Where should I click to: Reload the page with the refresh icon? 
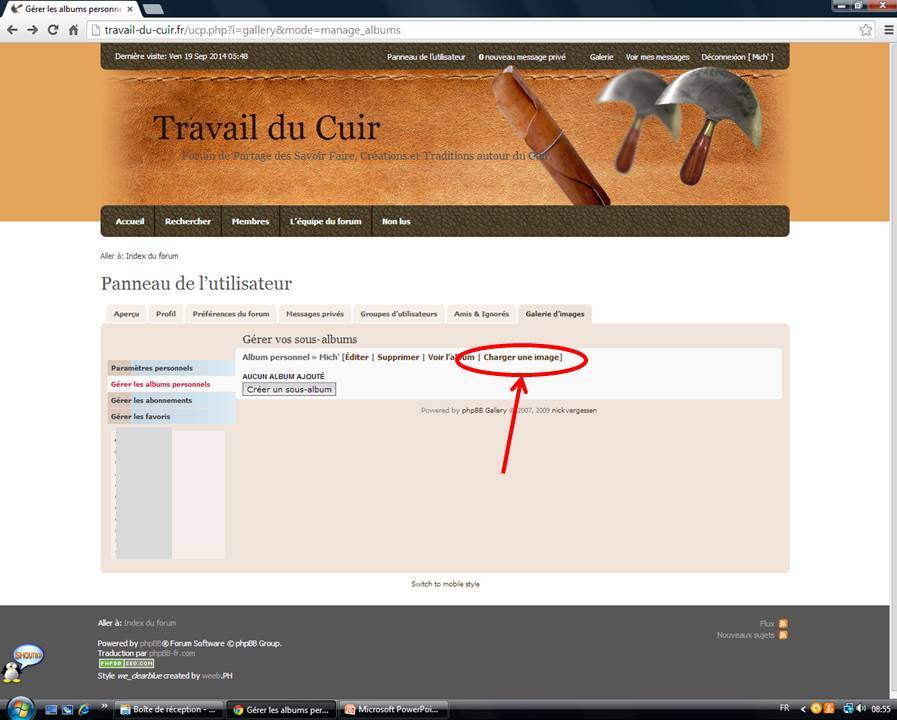click(x=53, y=30)
